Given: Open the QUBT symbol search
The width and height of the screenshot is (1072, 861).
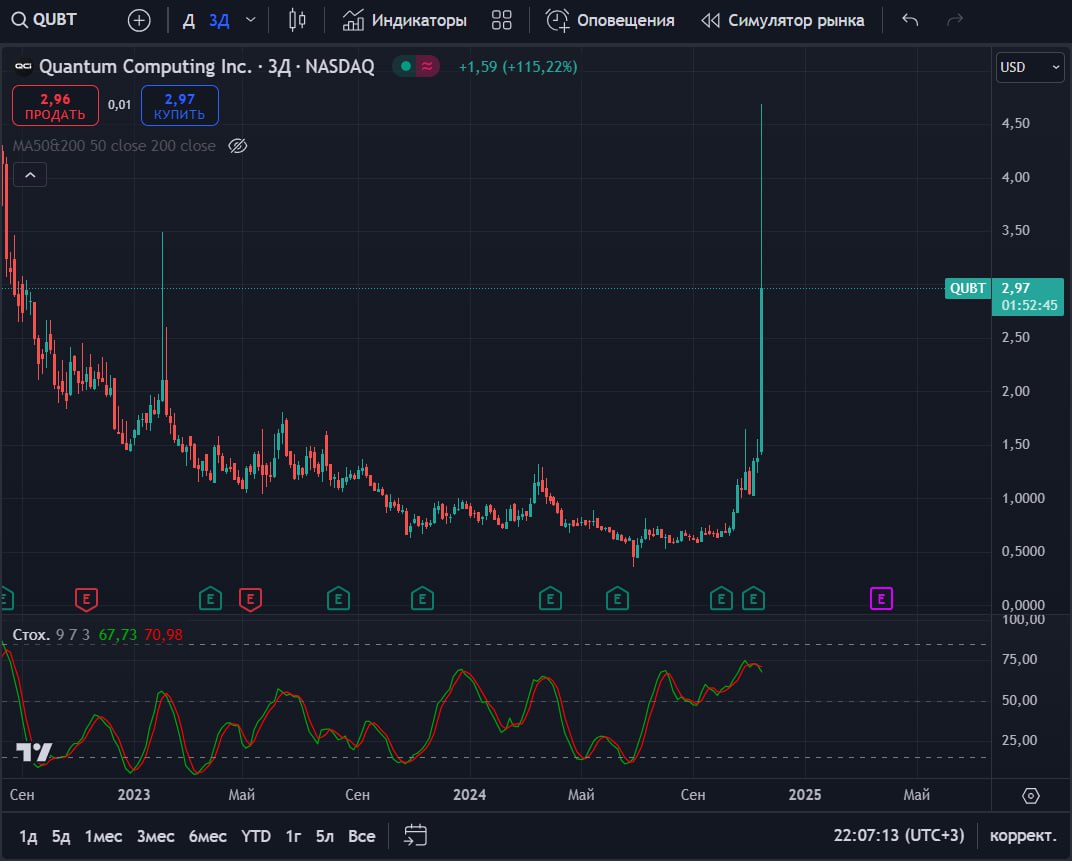Looking at the screenshot, I should pos(44,20).
